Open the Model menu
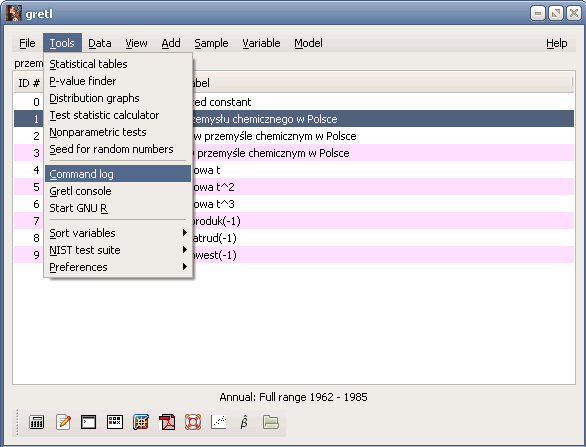Screen dimensions: 586x447 (308, 43)
